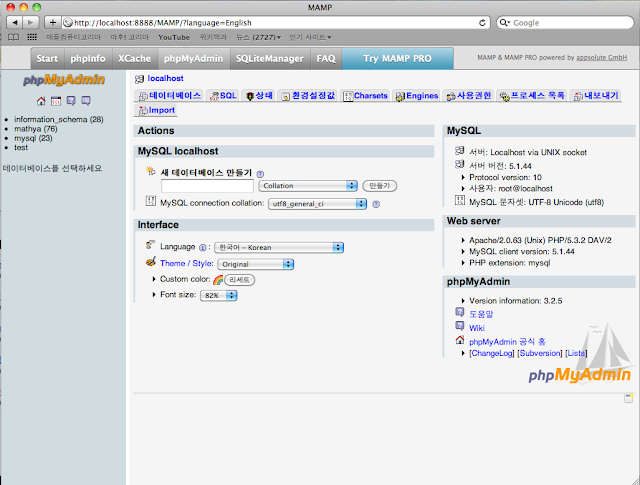Open the SQL query window icon in sidebar

(56, 101)
